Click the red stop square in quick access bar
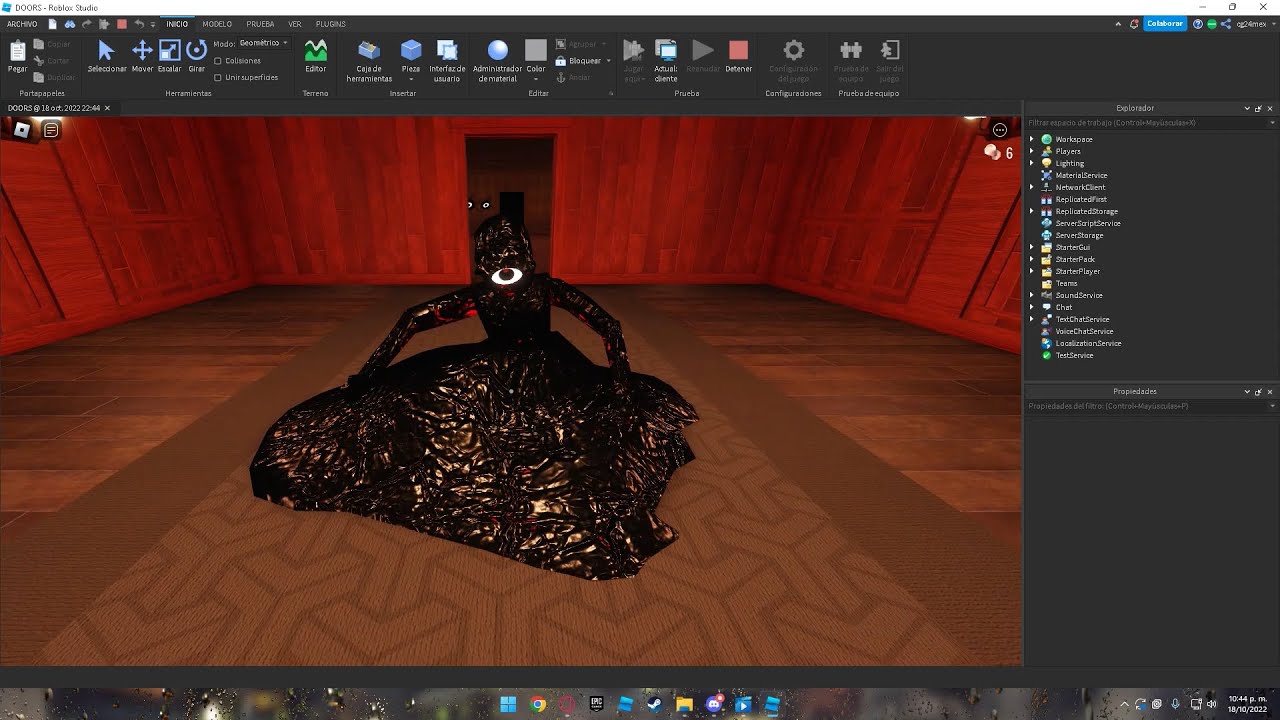The image size is (1280, 720). (x=121, y=23)
